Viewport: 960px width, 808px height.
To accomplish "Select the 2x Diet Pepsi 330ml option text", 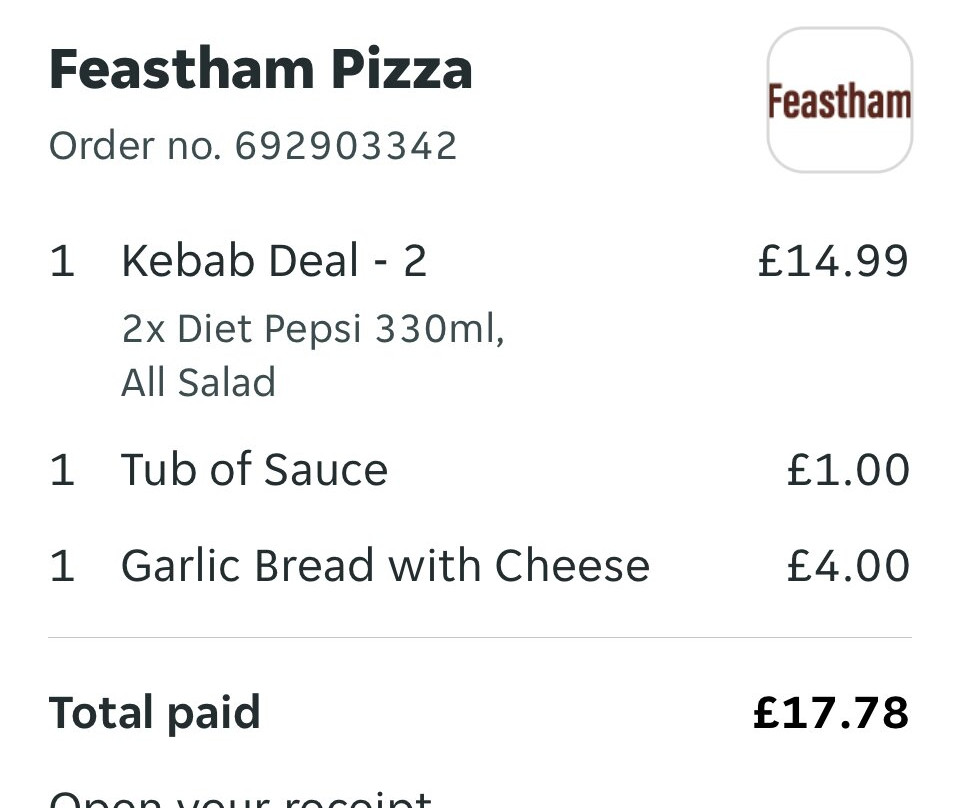I will pos(312,329).
